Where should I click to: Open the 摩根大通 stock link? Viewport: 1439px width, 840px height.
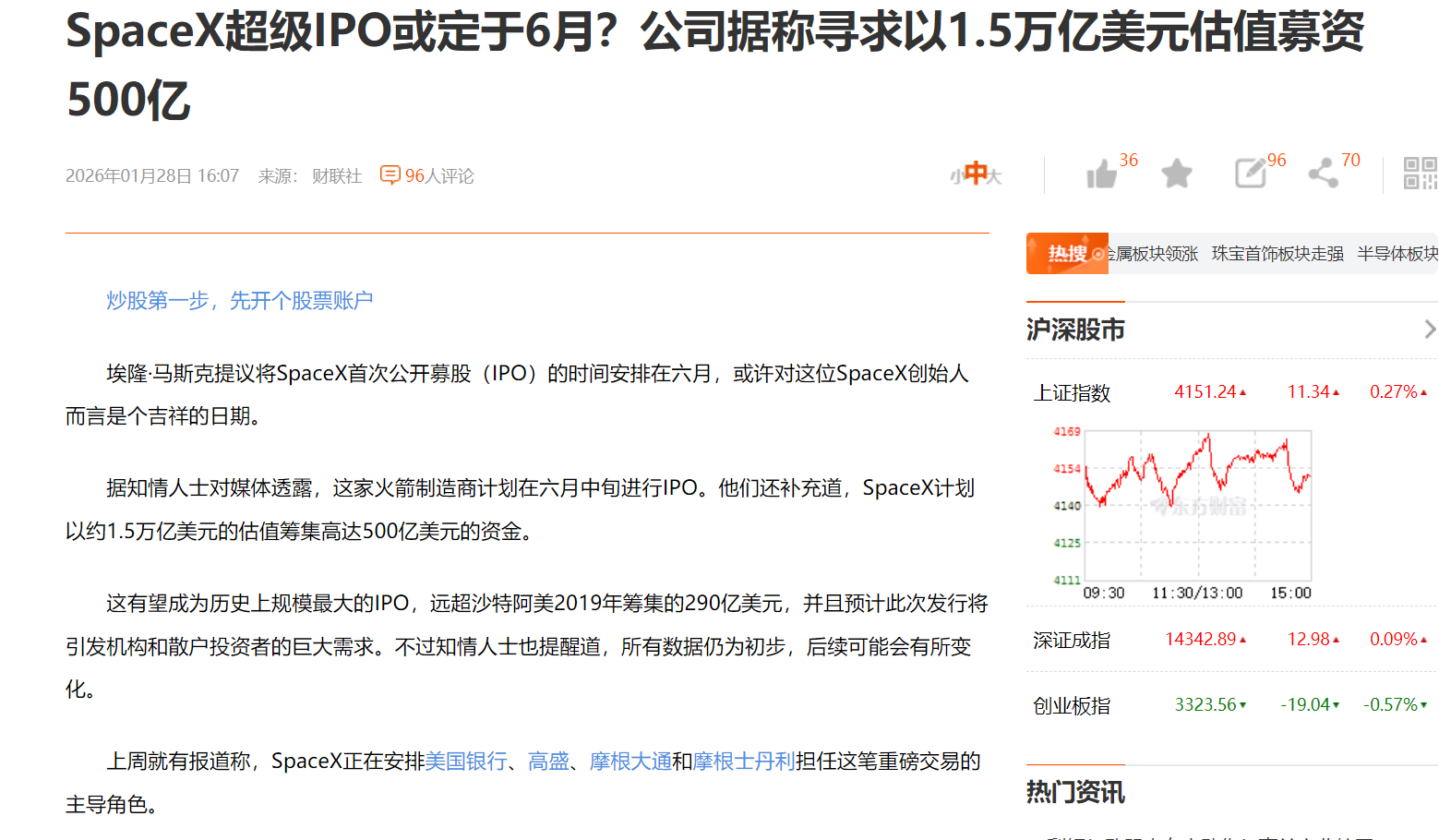[x=630, y=762]
